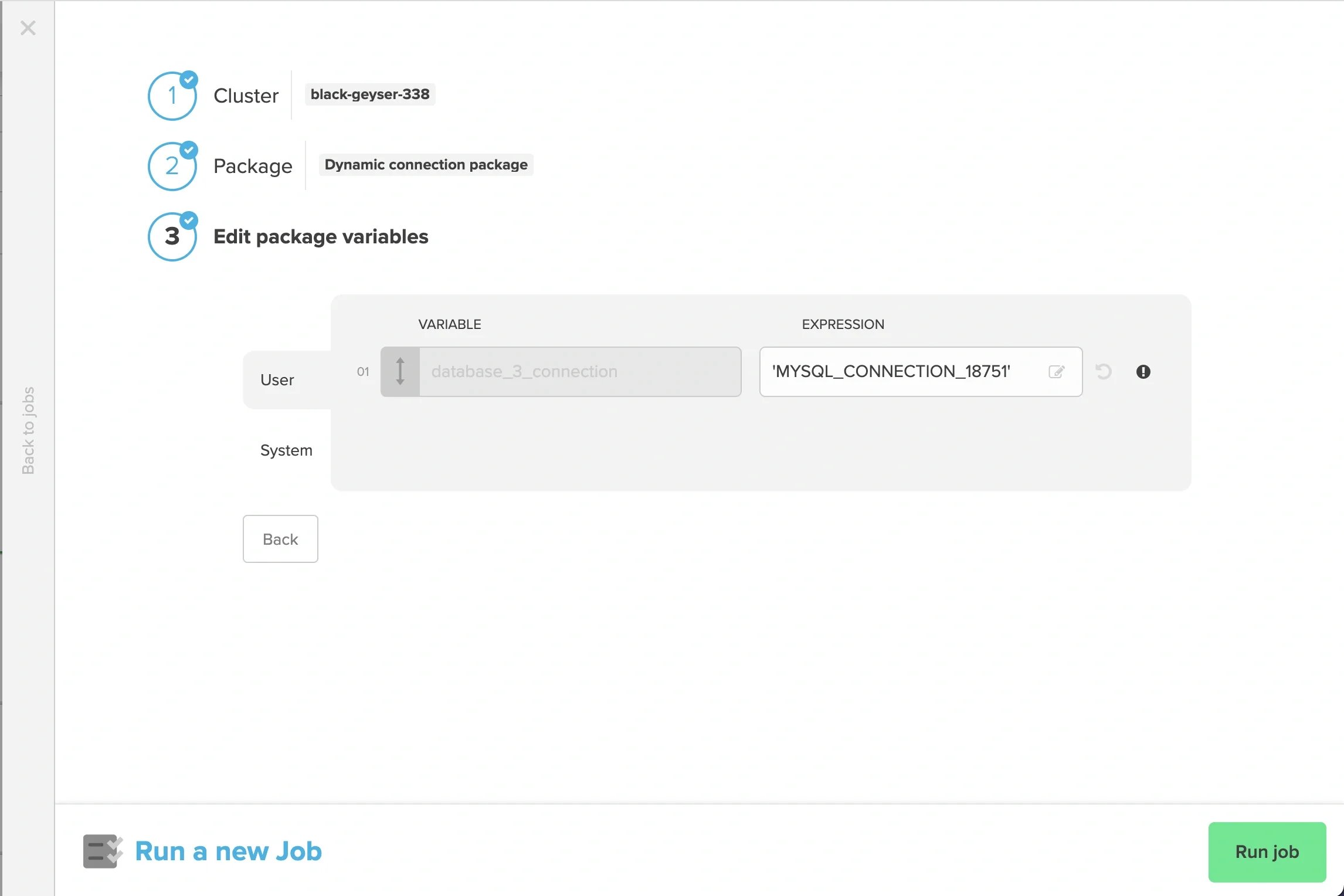Click the Edit package variables heading
The image size is (1344, 896).
(321, 236)
